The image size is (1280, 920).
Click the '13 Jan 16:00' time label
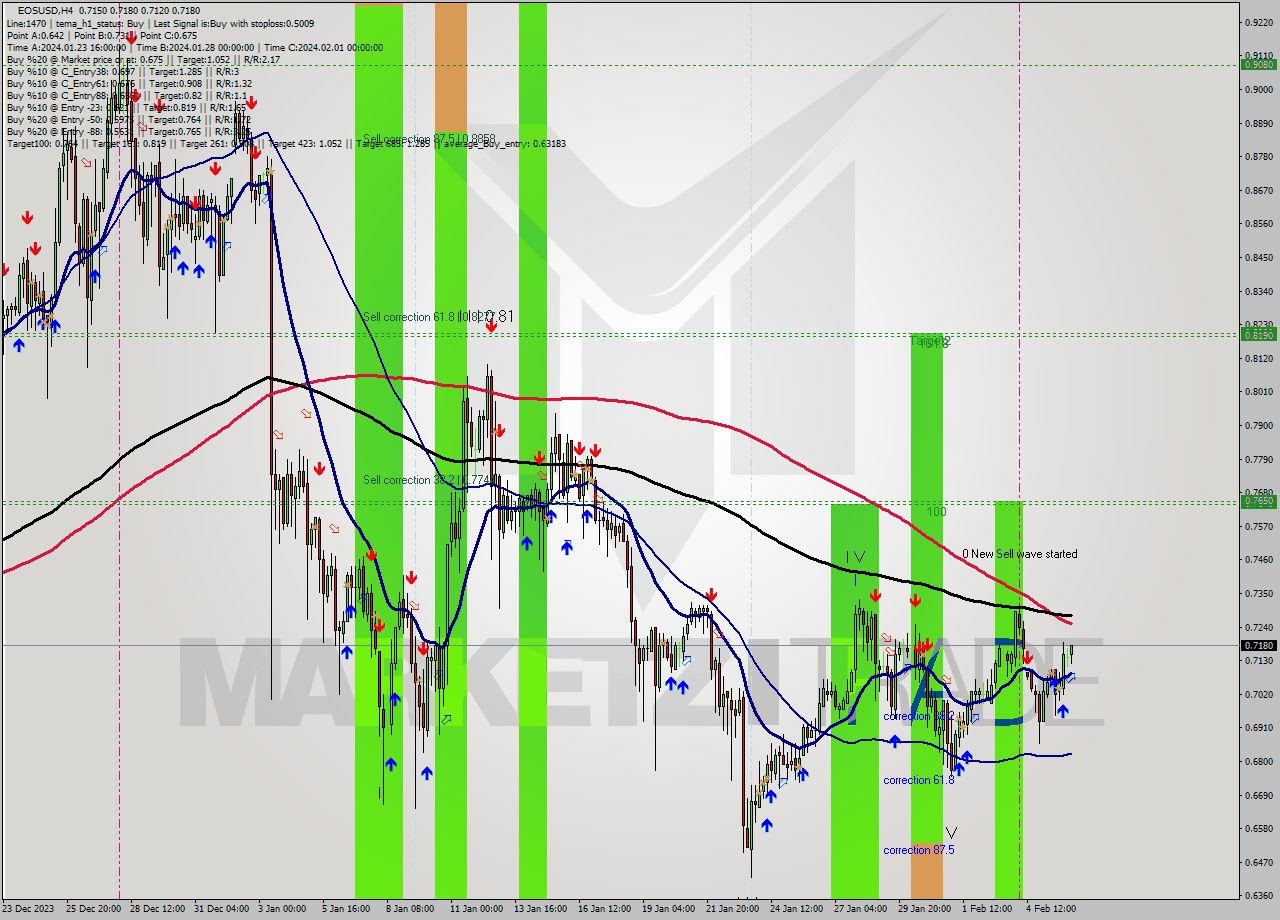click(x=540, y=909)
